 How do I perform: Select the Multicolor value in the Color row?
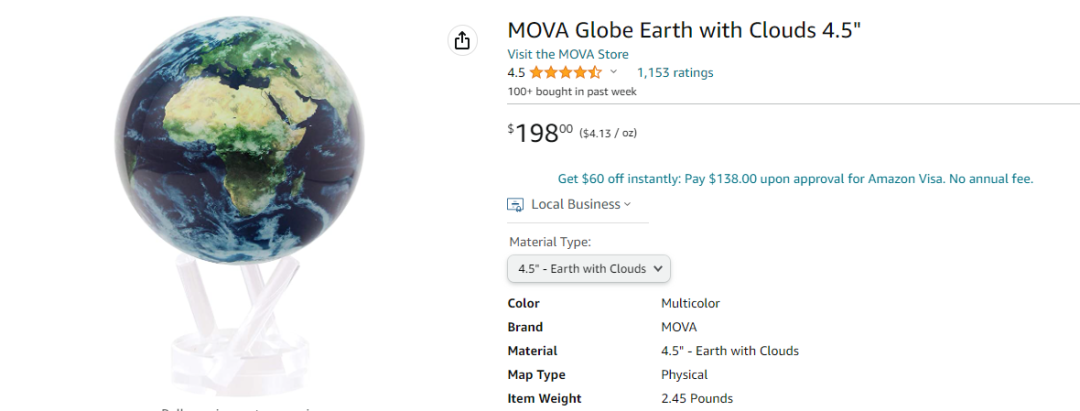pos(690,303)
